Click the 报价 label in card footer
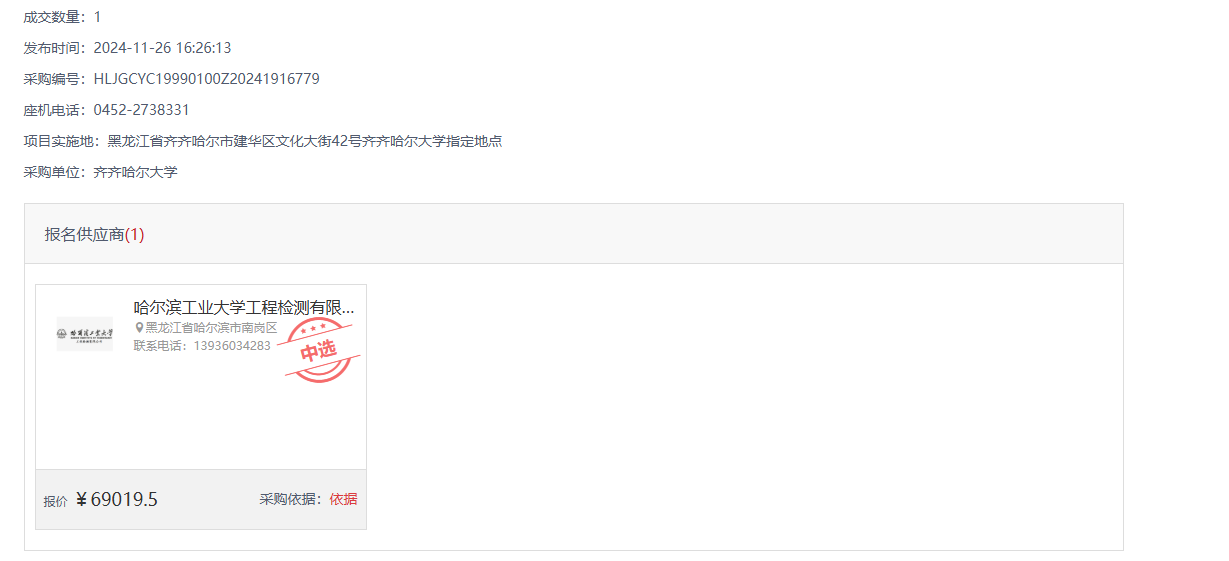 click(x=56, y=501)
